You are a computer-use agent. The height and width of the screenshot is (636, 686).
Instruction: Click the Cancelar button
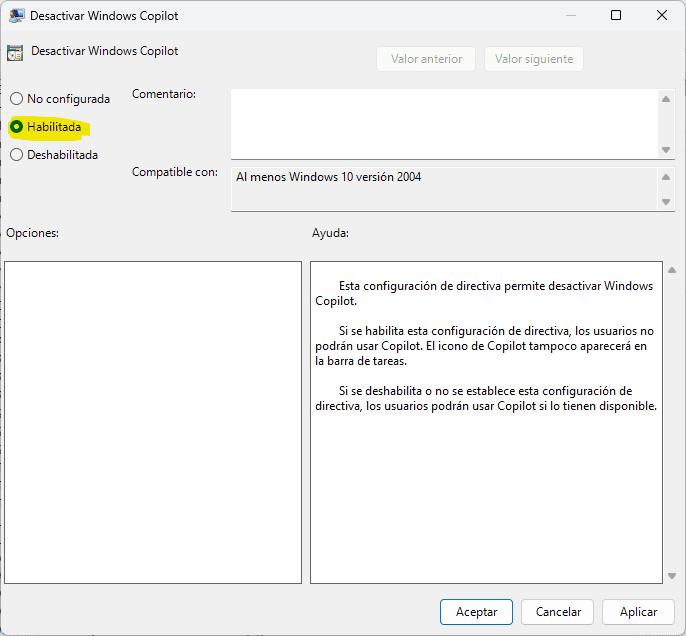click(558, 612)
